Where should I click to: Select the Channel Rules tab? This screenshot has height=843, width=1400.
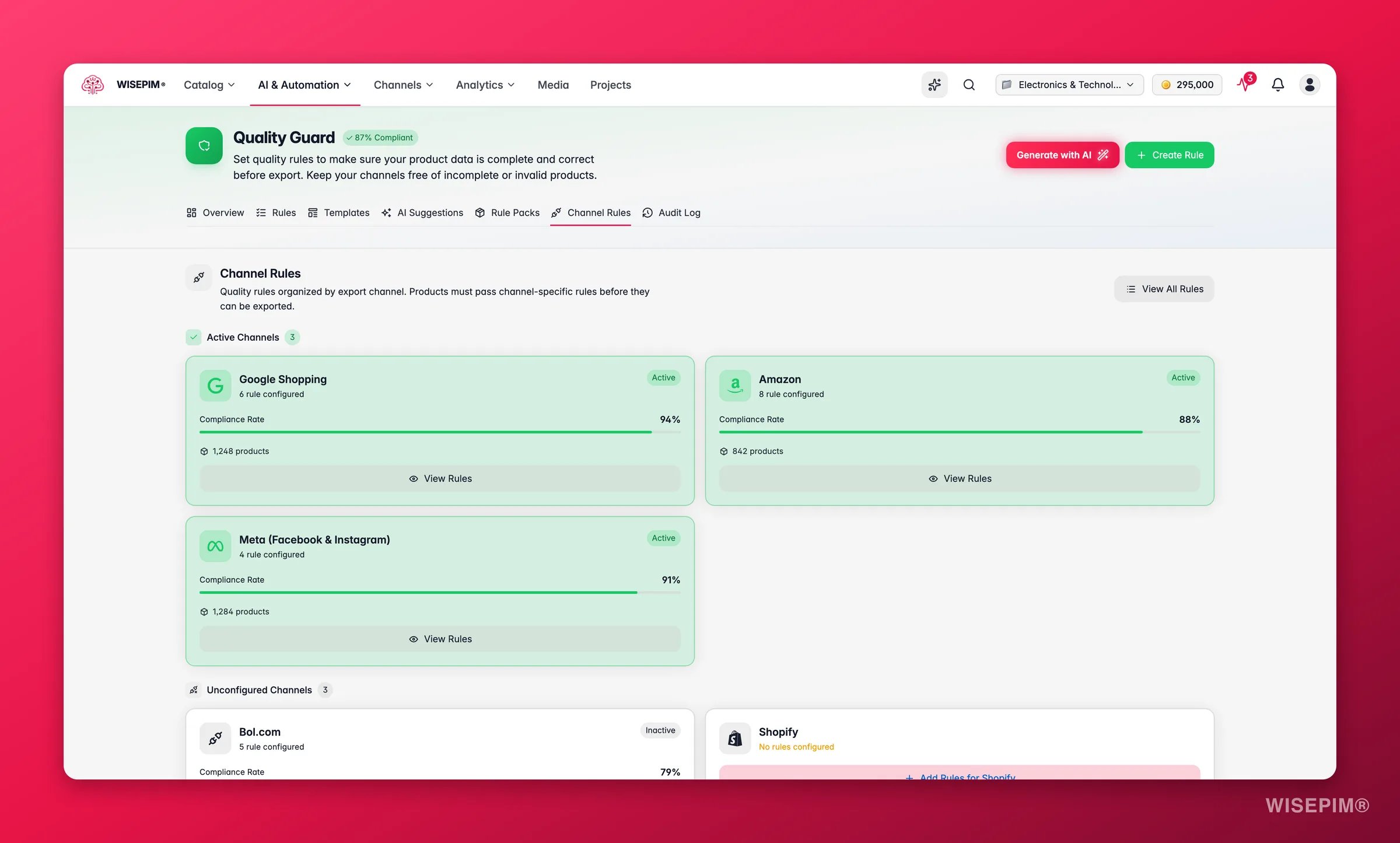click(591, 212)
